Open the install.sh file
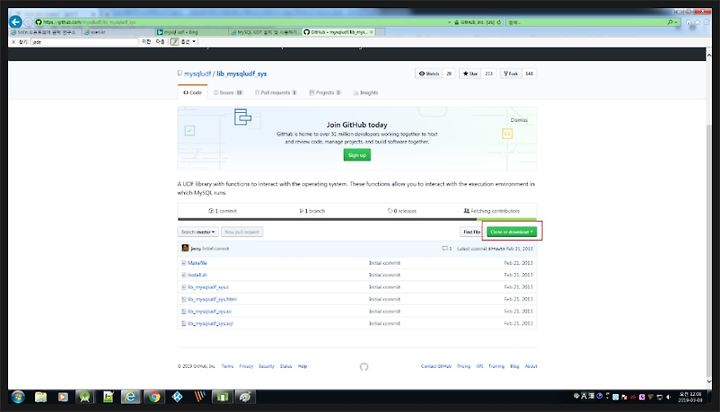The image size is (720, 412). (x=197, y=275)
